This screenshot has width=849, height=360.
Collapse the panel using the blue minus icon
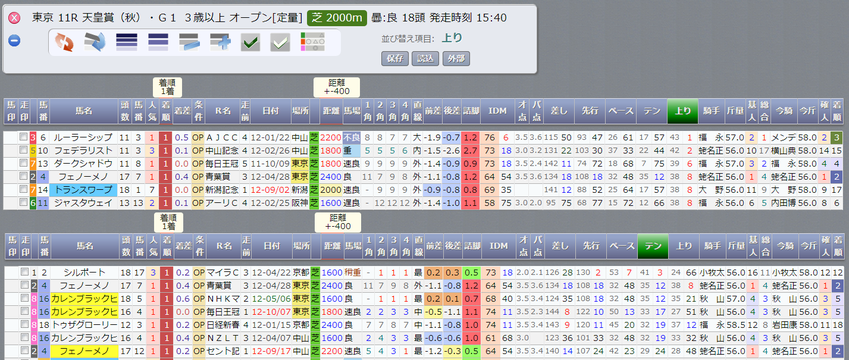point(15,41)
